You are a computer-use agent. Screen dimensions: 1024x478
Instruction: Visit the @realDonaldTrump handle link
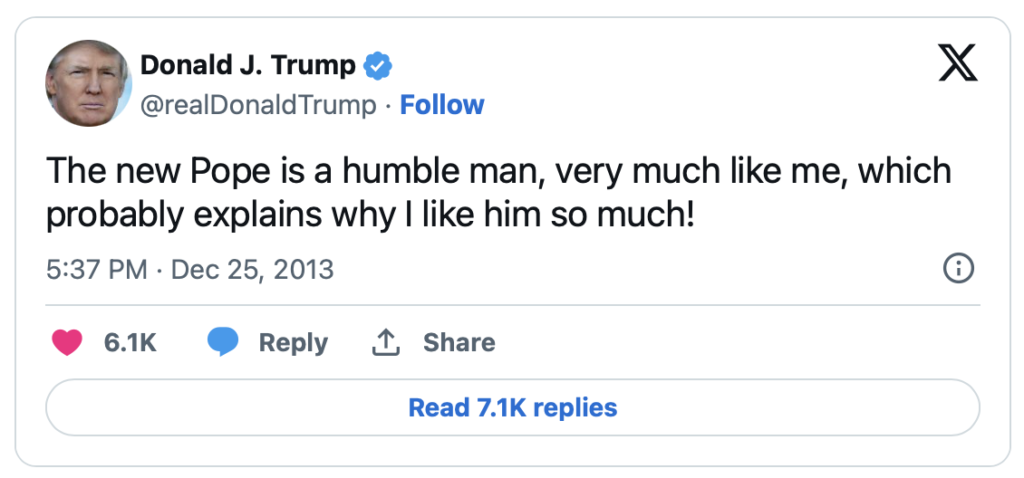258,105
